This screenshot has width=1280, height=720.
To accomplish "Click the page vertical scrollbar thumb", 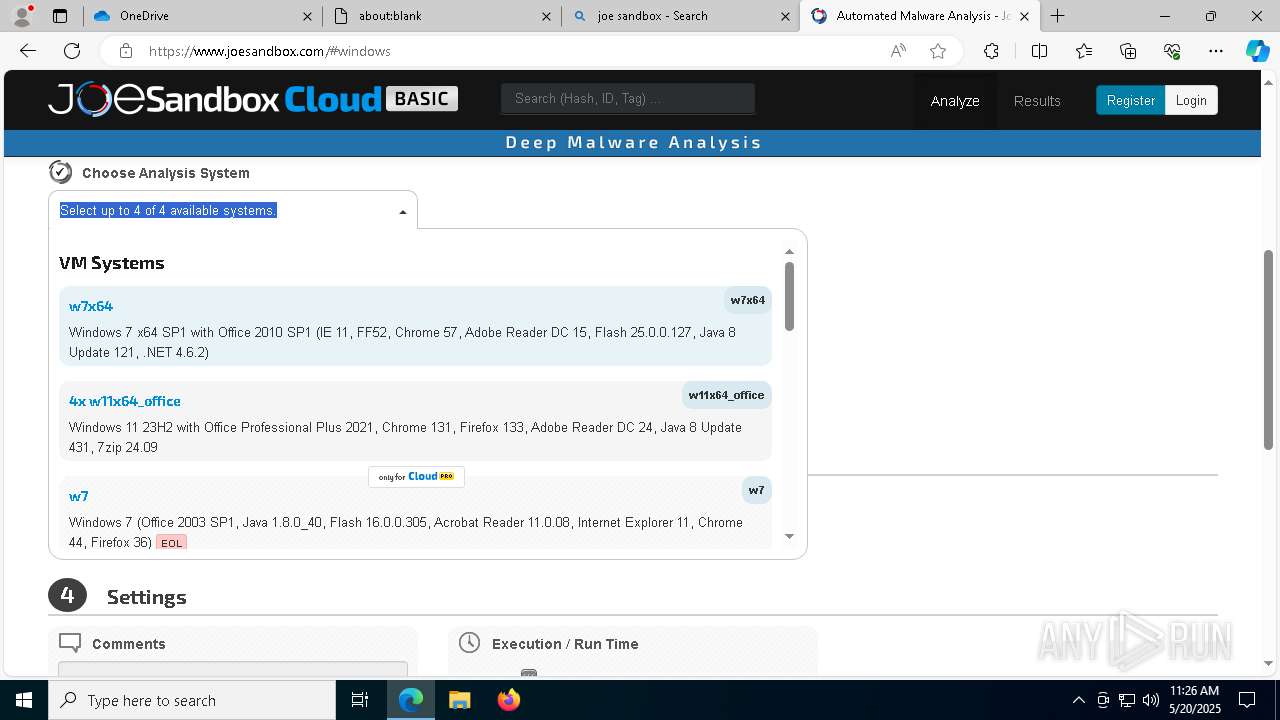I will click(x=1269, y=349).
